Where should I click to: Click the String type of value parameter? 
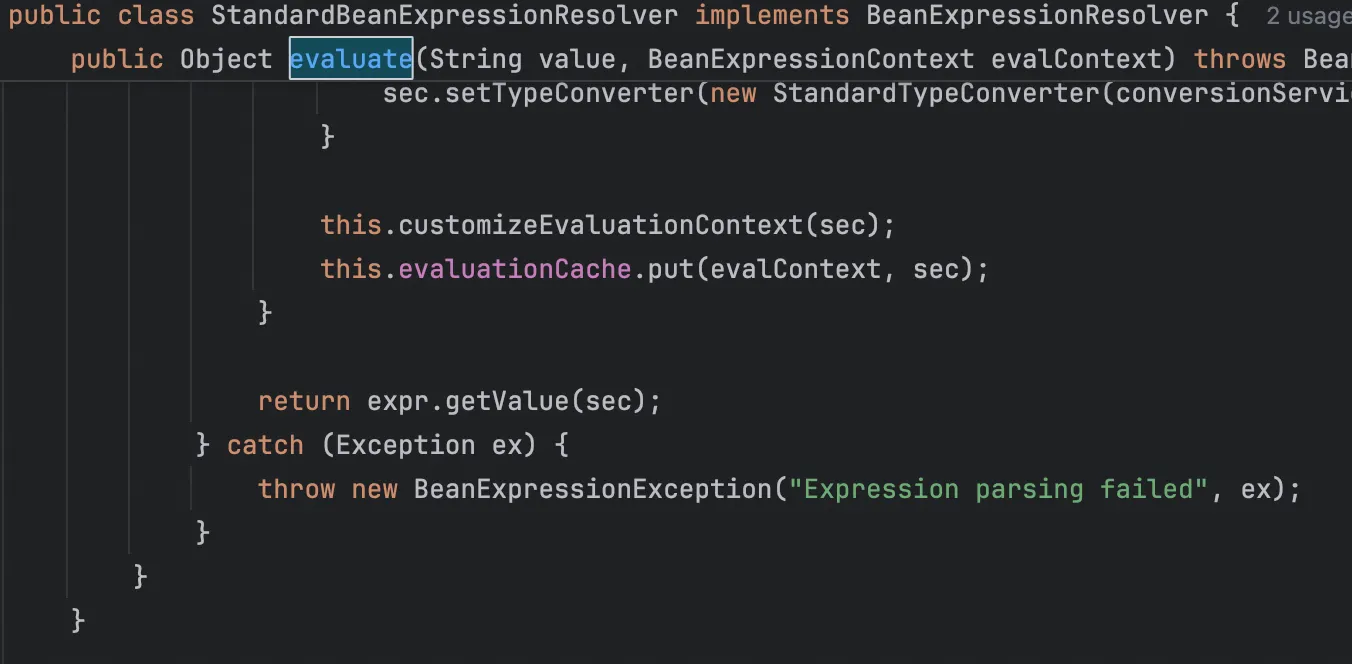click(x=475, y=59)
